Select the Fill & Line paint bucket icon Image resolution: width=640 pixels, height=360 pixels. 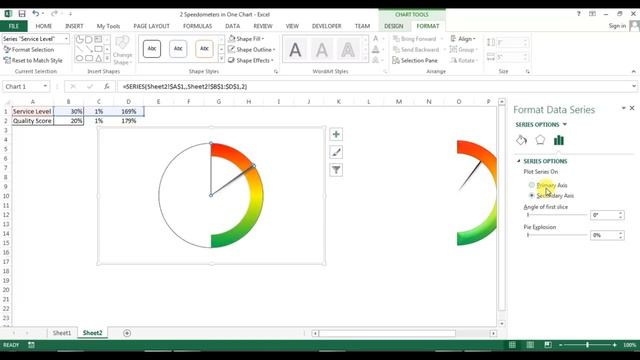point(521,140)
